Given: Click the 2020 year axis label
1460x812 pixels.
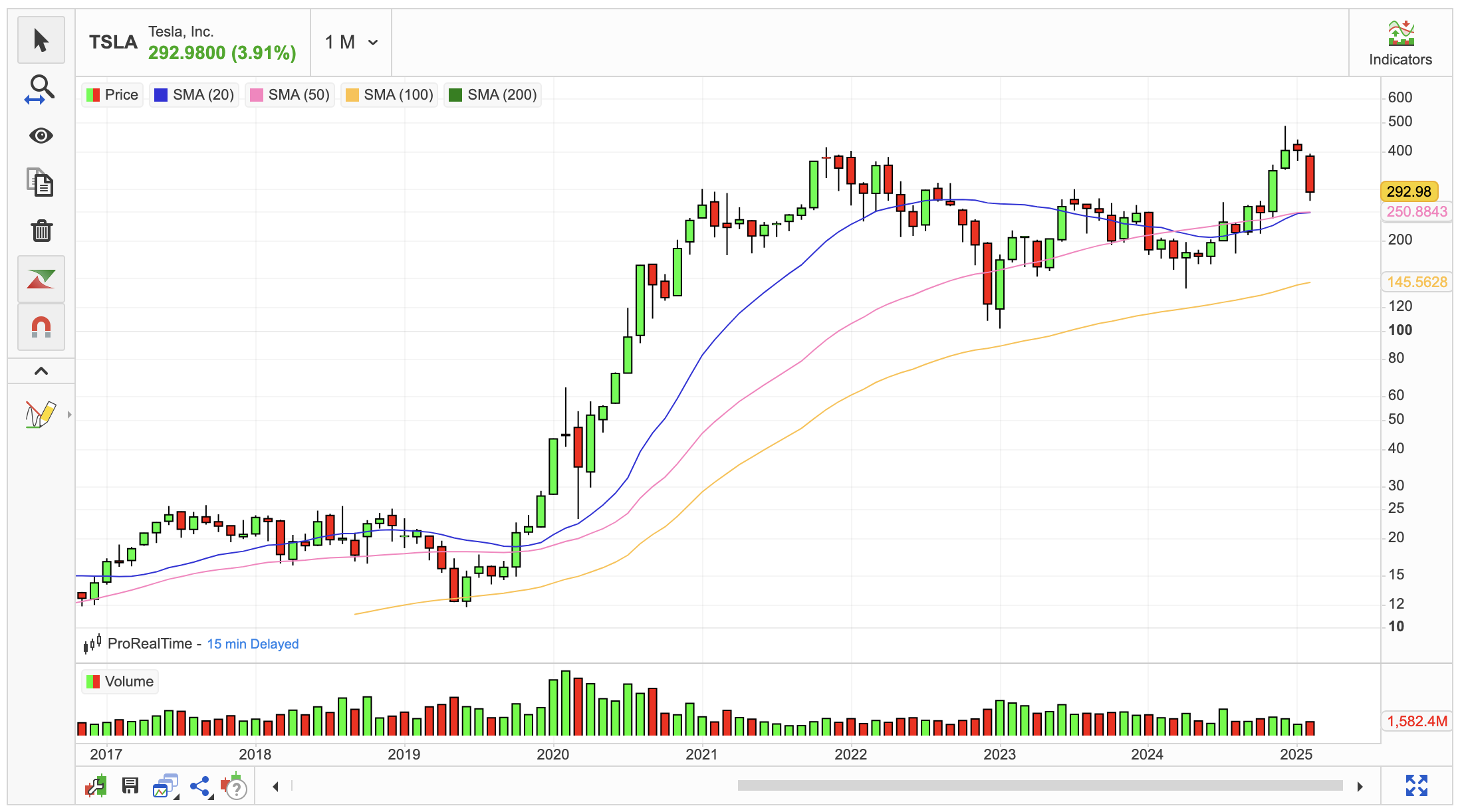Looking at the screenshot, I should [x=553, y=754].
